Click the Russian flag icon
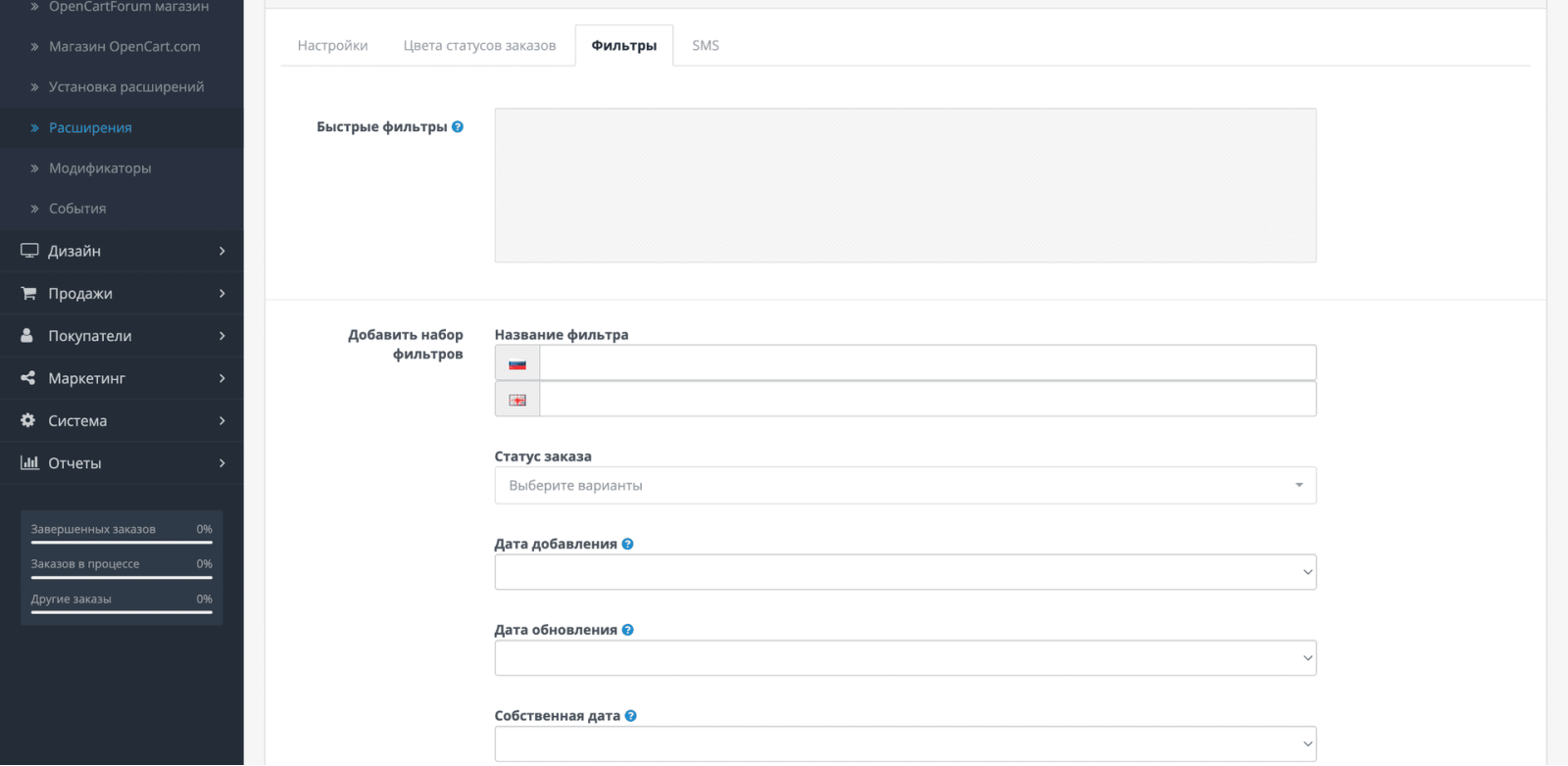The height and width of the screenshot is (766, 1568). (x=517, y=364)
